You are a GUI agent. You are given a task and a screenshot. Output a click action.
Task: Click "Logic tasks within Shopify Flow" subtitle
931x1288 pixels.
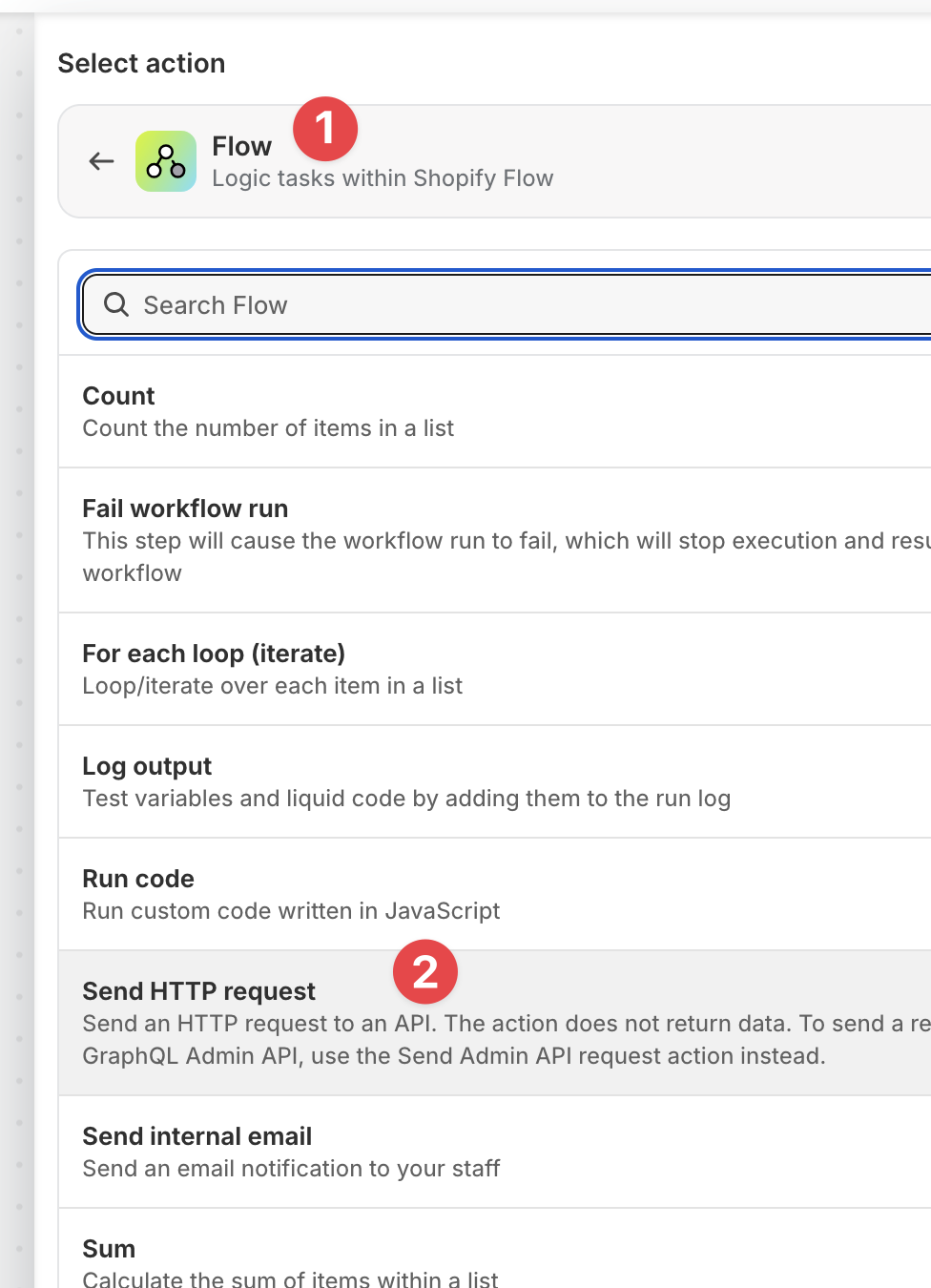click(x=383, y=178)
